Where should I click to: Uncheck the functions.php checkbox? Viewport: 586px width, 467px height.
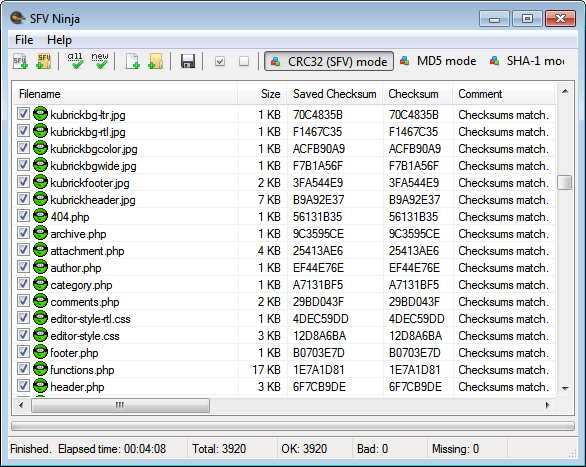point(23,369)
